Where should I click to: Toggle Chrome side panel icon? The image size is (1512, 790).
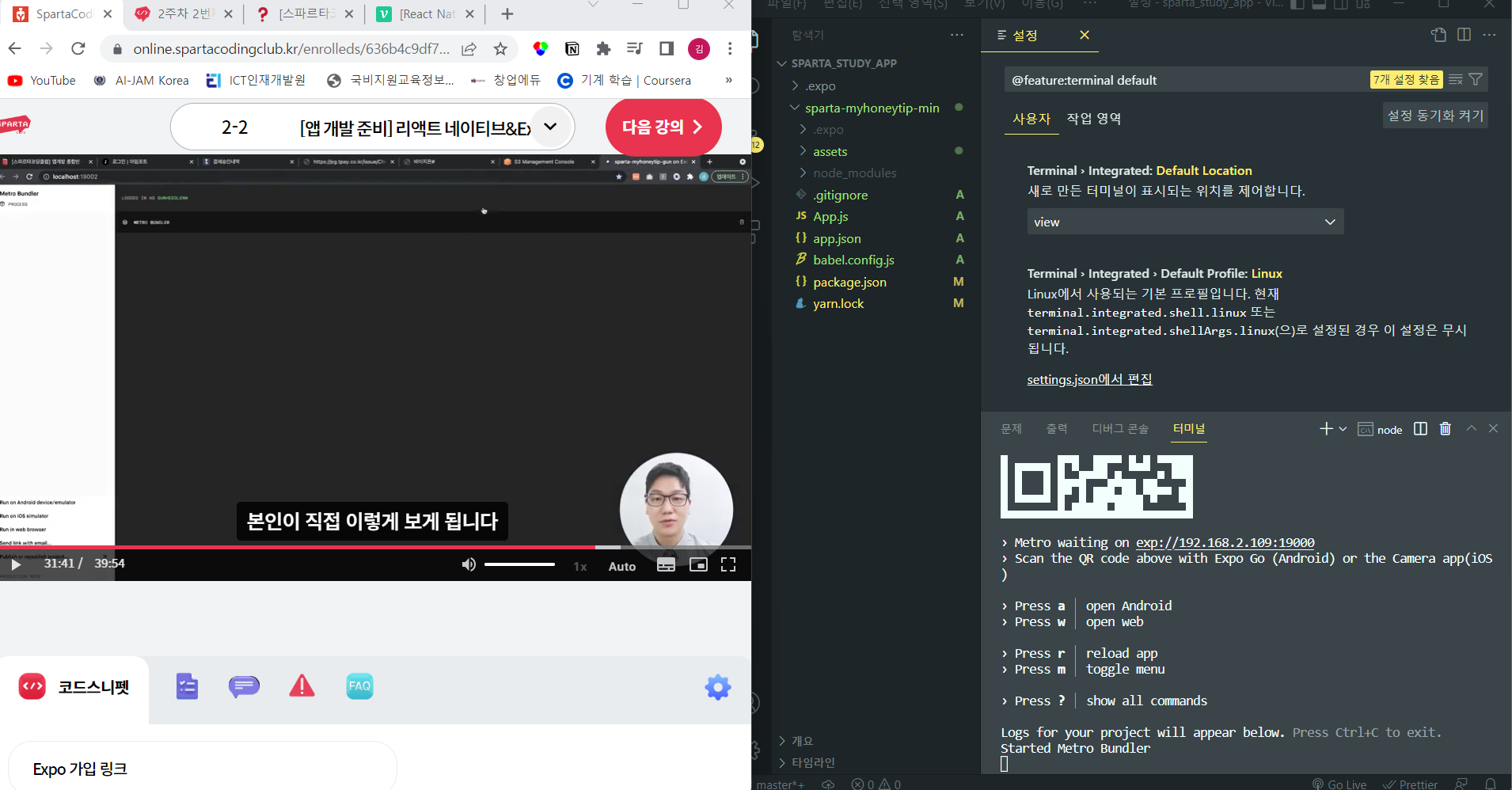(x=667, y=49)
